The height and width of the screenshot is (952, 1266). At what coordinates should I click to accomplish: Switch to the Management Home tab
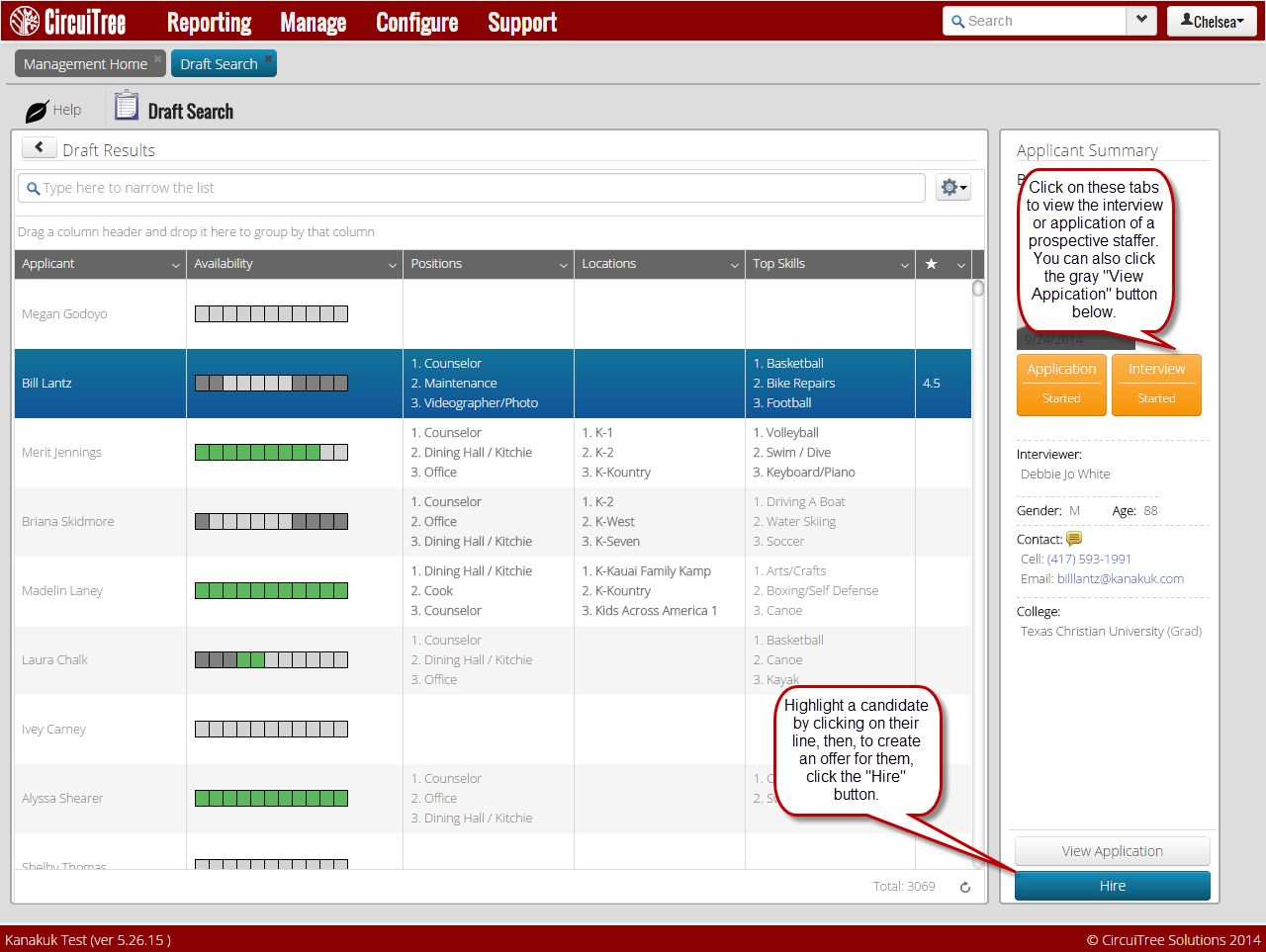(x=85, y=64)
